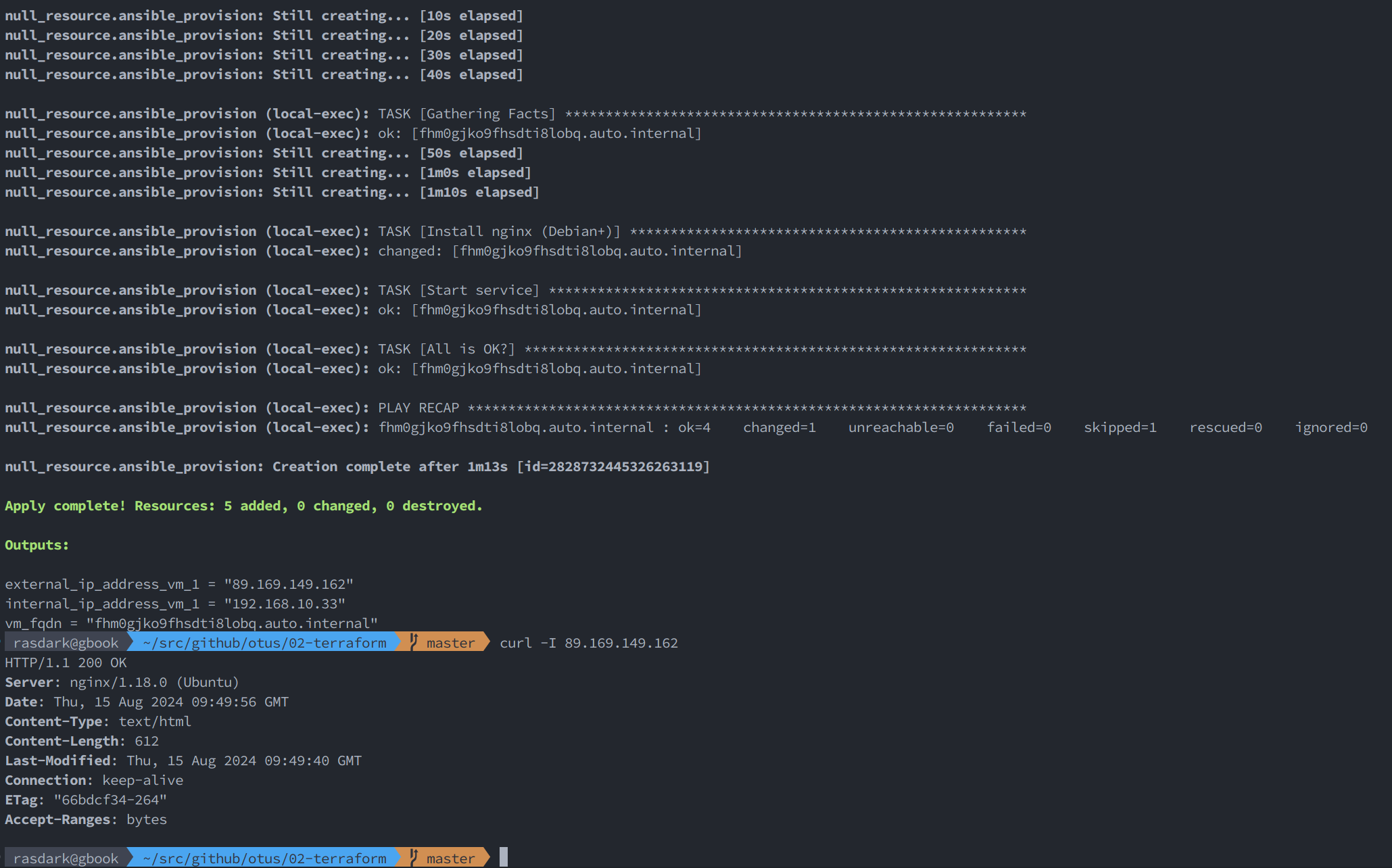Click the output value "89.169.149.162" in quotes
This screenshot has height=868, width=1392.
point(289,584)
